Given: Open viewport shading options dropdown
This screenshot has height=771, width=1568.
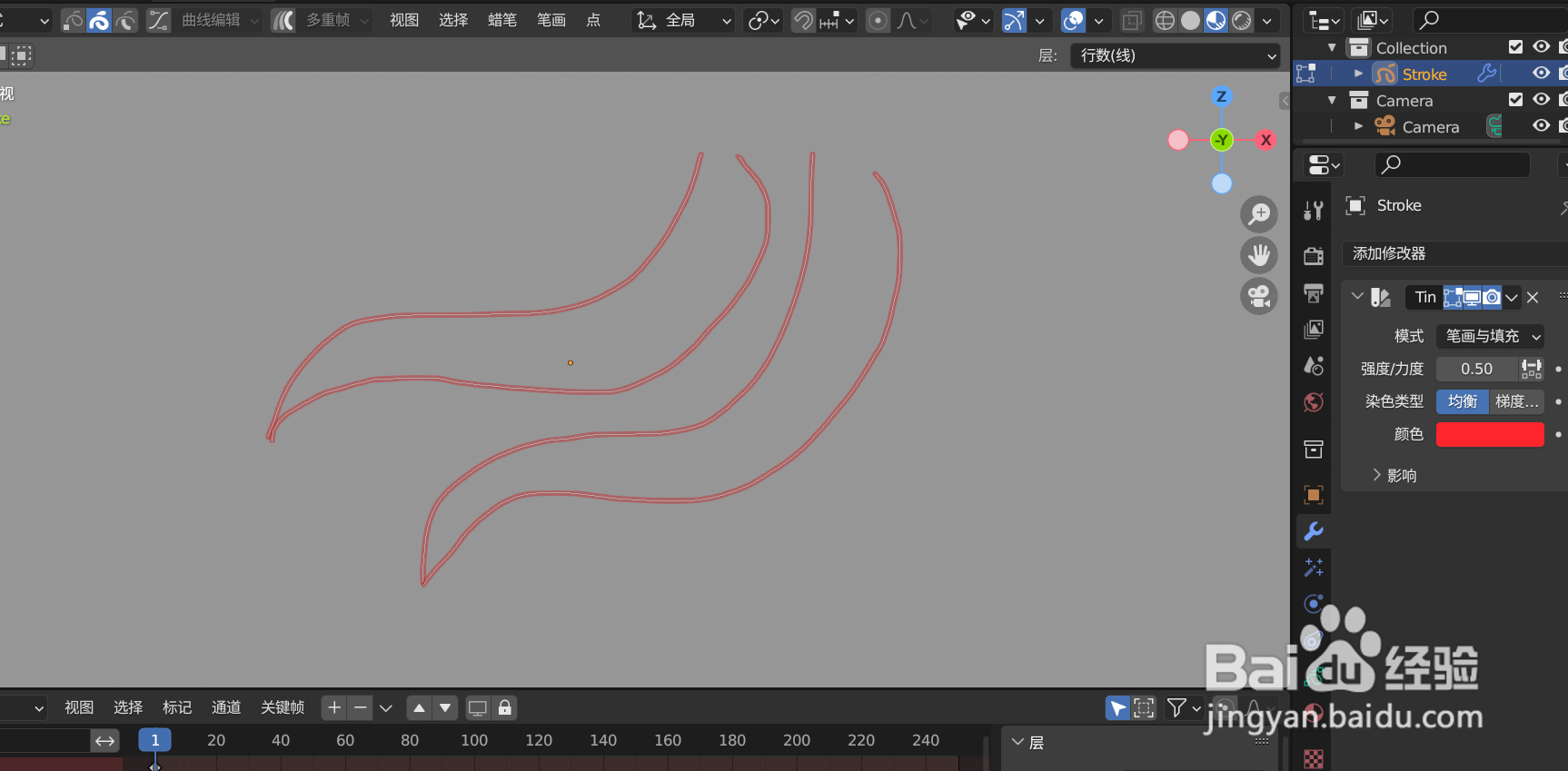Looking at the screenshot, I should pos(1267,20).
